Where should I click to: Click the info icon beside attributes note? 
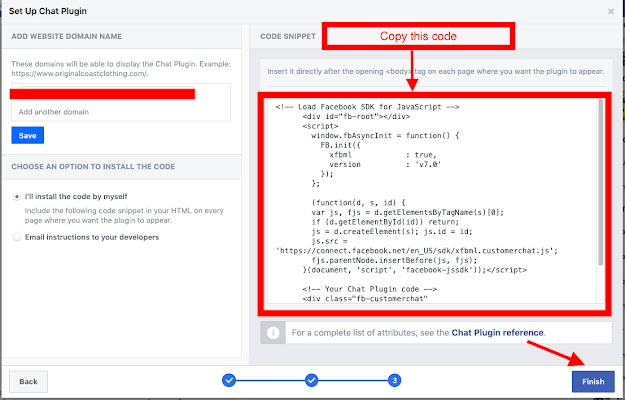click(273, 333)
